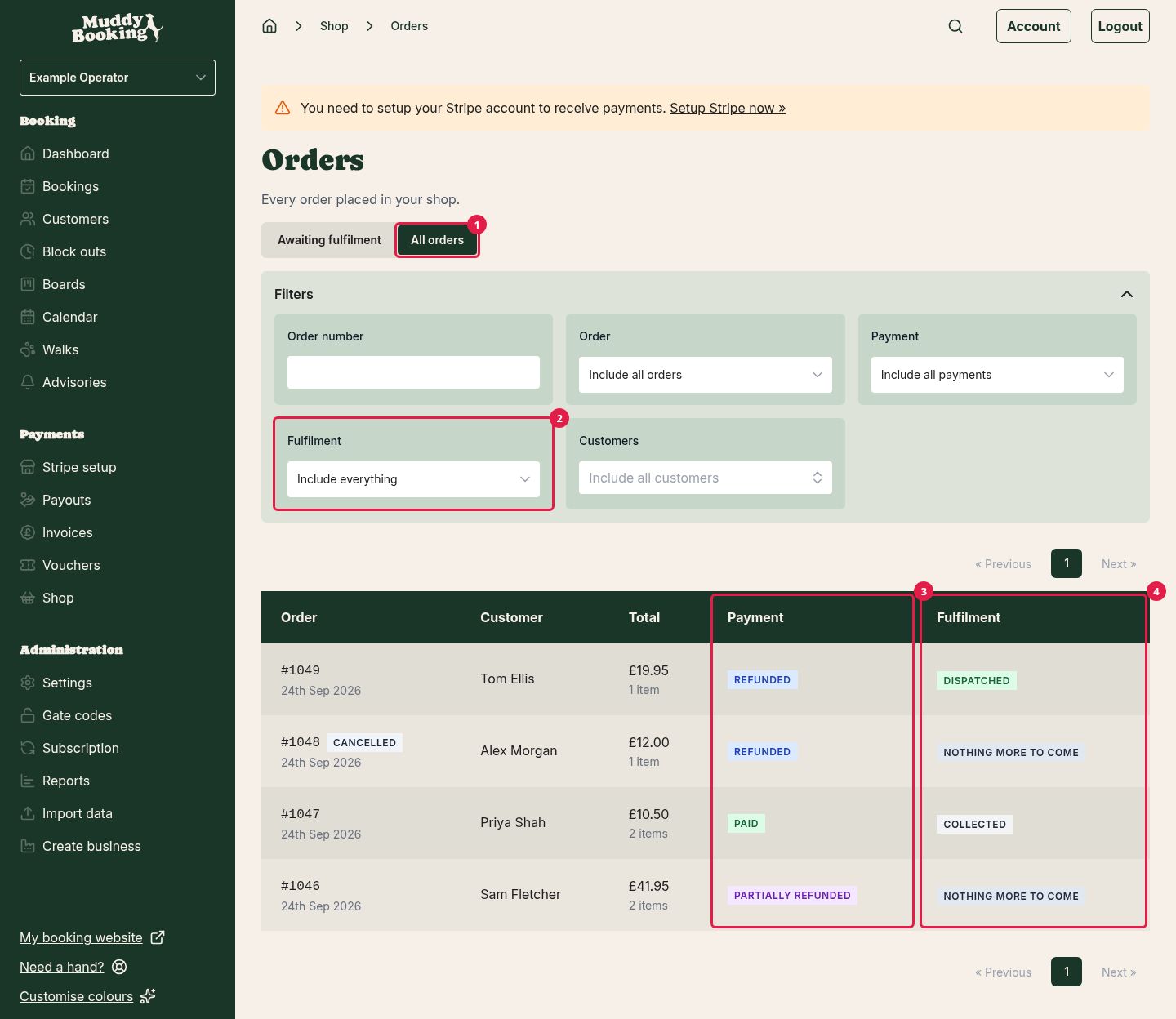Image resolution: width=1176 pixels, height=1019 pixels.
Task: Open order #1046 row
Action: pos(706,895)
